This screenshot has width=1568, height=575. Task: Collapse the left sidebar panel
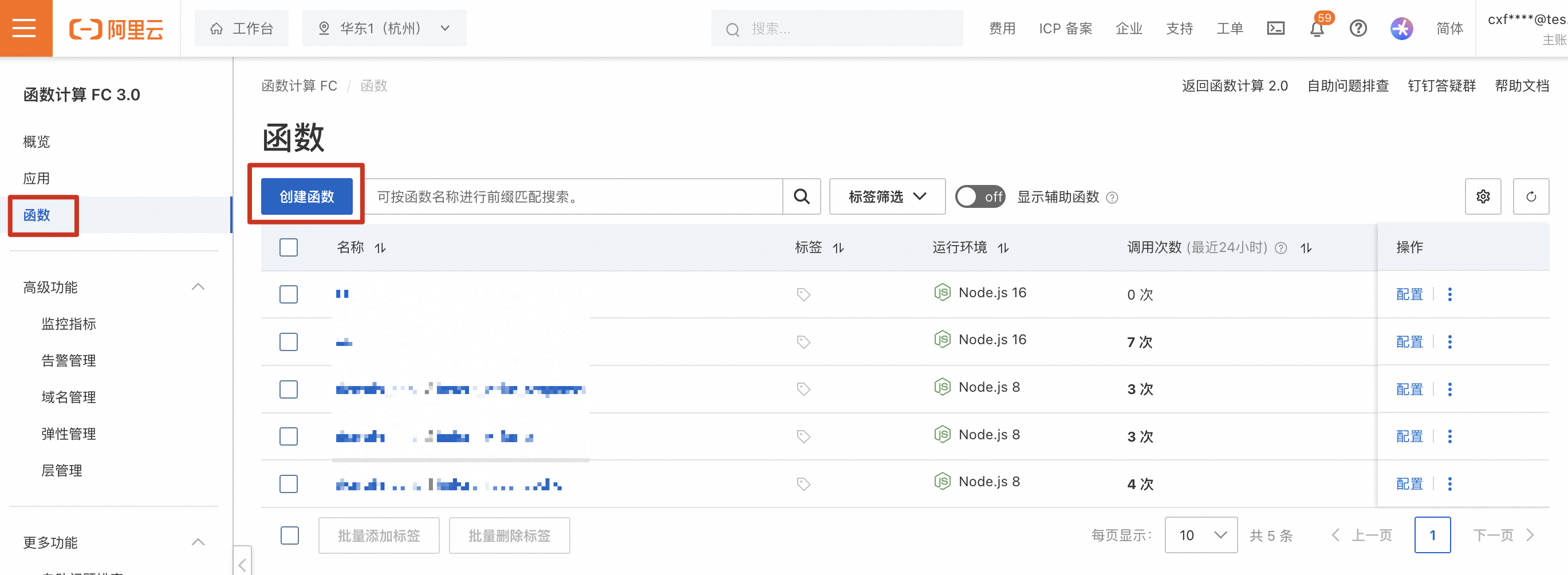click(242, 564)
